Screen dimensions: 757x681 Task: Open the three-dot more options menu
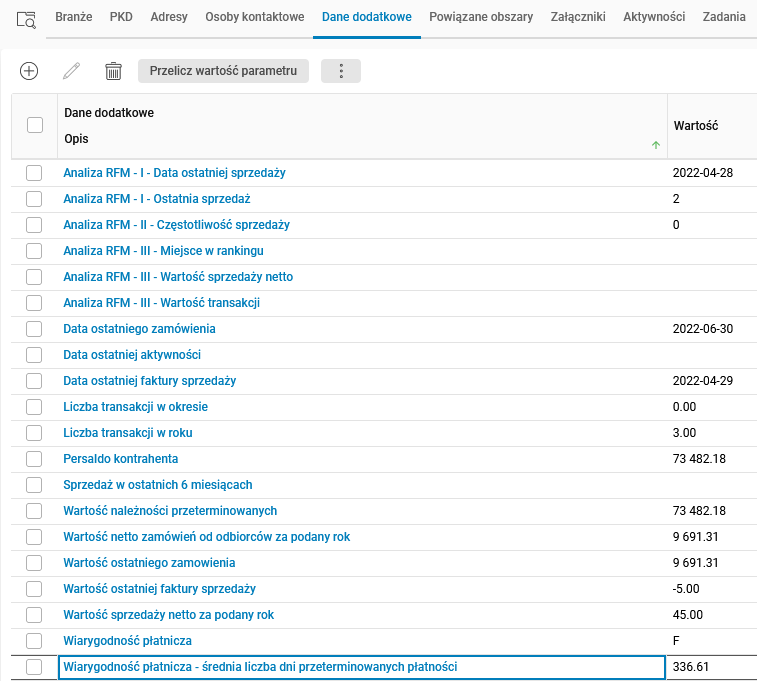coord(341,71)
